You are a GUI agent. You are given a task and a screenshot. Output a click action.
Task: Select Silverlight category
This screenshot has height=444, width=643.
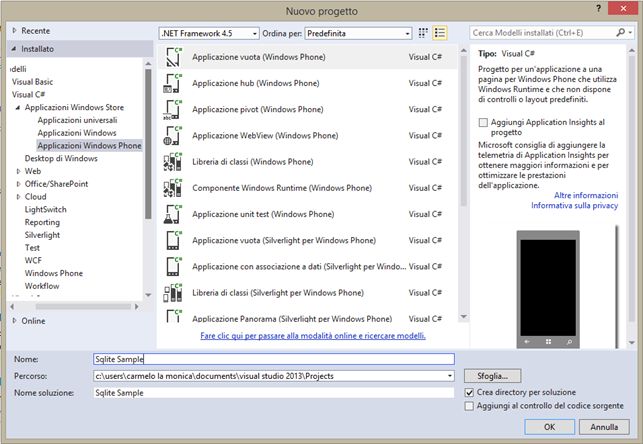pyautogui.click(x=42, y=235)
